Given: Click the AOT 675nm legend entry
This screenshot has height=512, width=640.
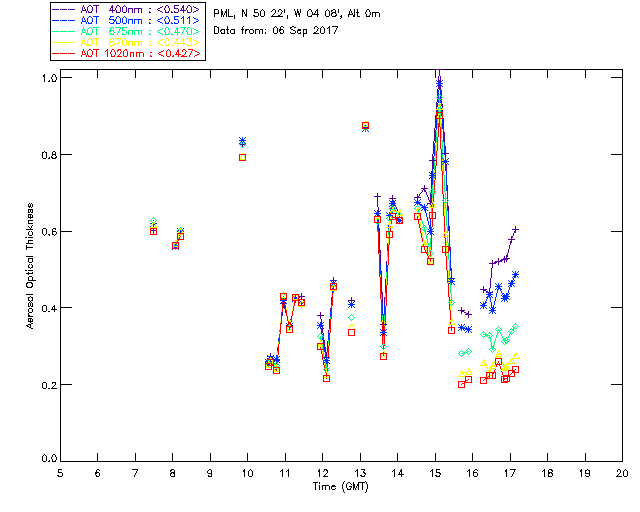Looking at the screenshot, I should pyautogui.click(x=127, y=31).
